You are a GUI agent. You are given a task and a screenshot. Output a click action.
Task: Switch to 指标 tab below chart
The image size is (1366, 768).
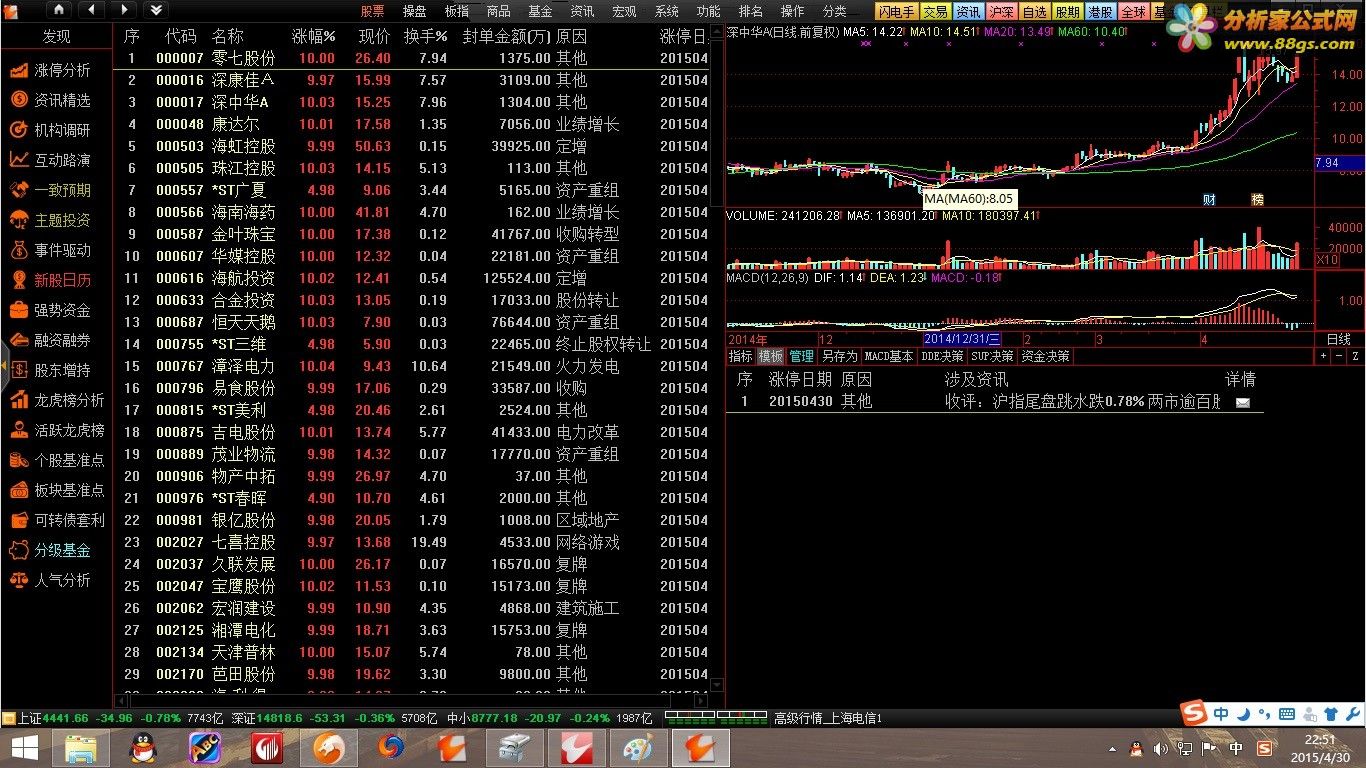coord(740,356)
